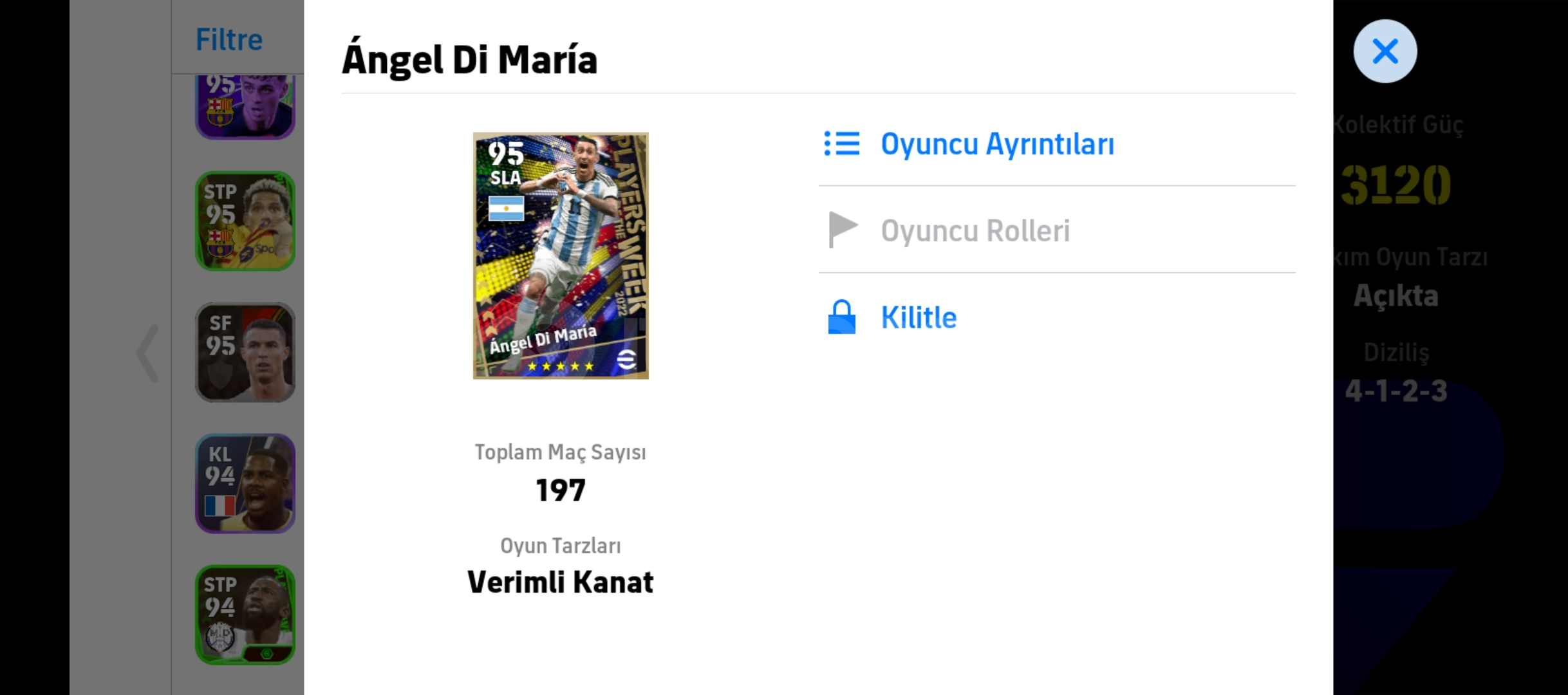Viewport: 1568px width, 695px height.
Task: Click the Argentina flag on the card
Action: point(506,208)
